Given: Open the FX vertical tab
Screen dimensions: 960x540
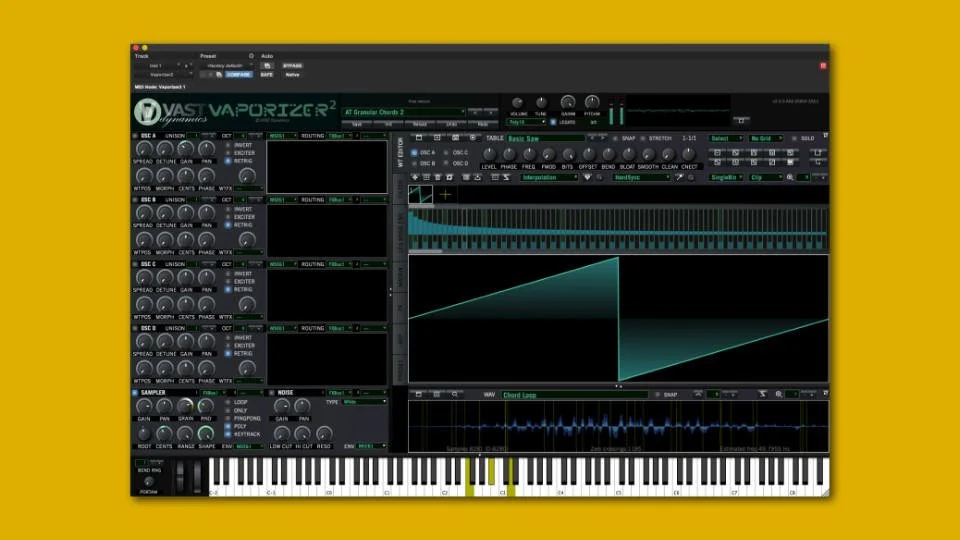Looking at the screenshot, I should (x=401, y=308).
